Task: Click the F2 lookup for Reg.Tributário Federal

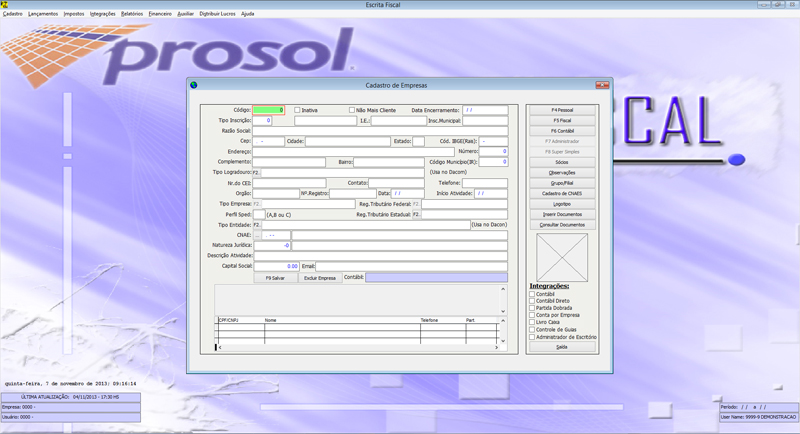Action: click(x=416, y=204)
